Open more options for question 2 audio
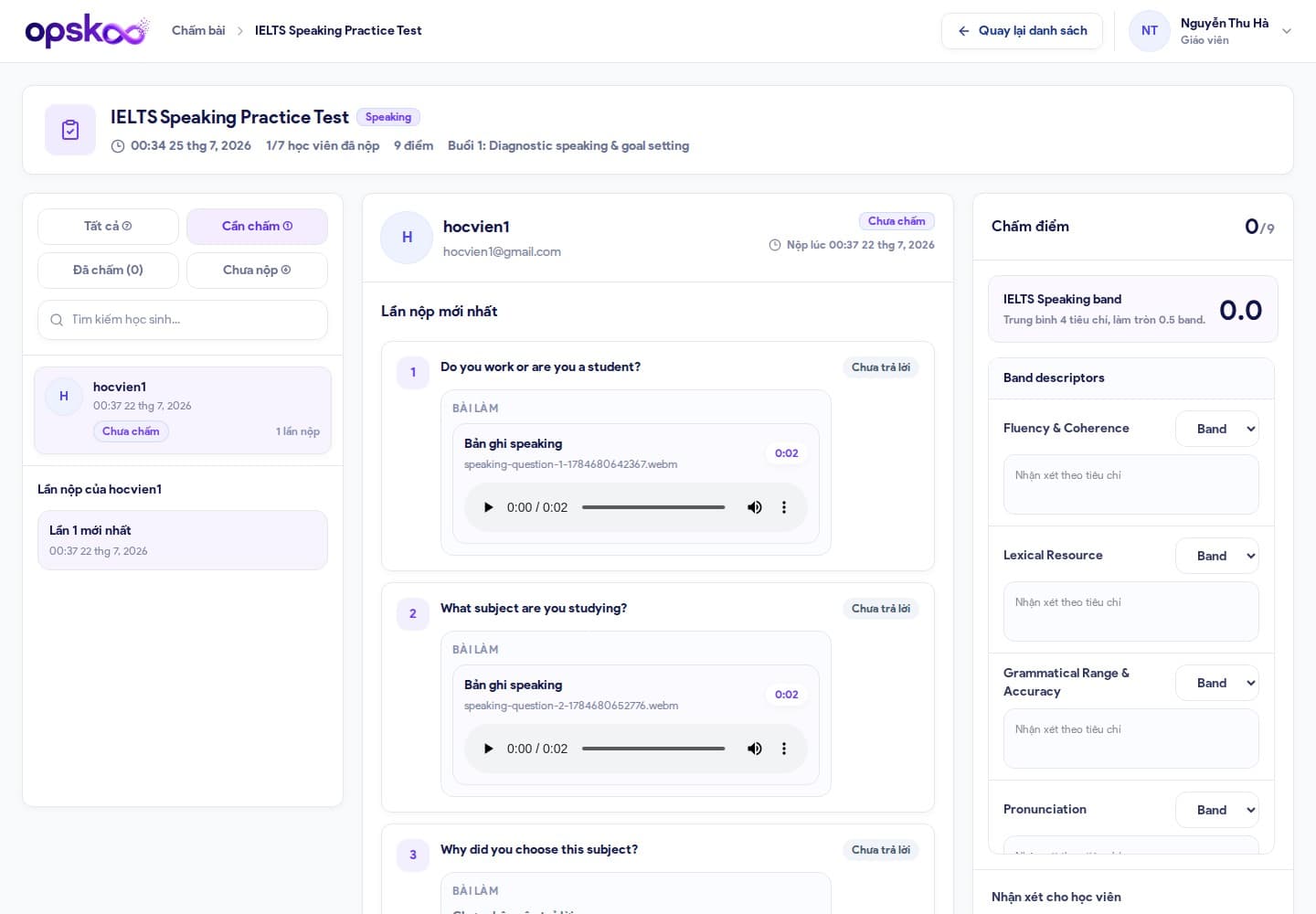The image size is (1316, 914). click(x=784, y=749)
